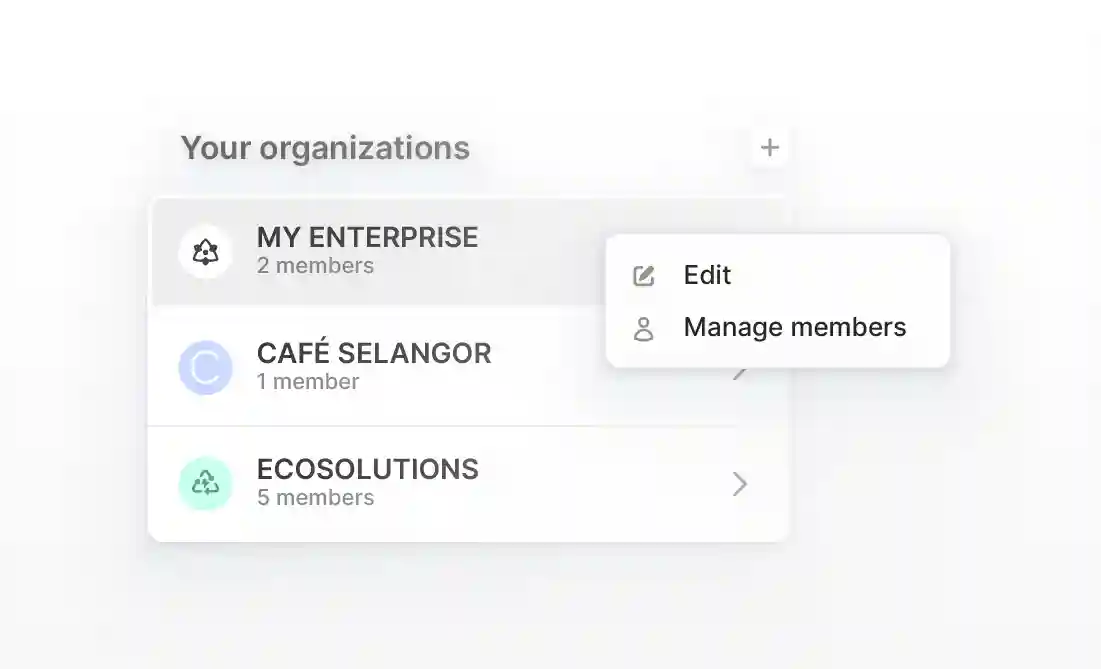Click the "2 members" text under MY ENTERPRISE
The width and height of the screenshot is (1101, 669).
click(x=315, y=266)
